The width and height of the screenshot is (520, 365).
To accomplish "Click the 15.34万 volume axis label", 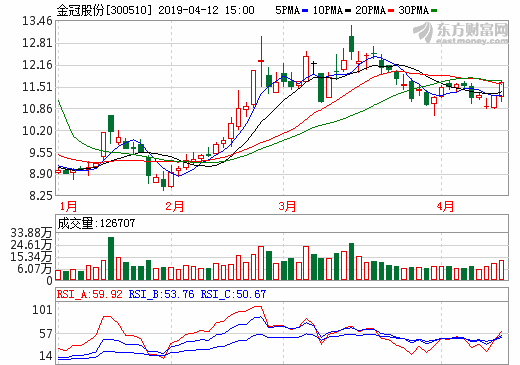I will 32,257.
